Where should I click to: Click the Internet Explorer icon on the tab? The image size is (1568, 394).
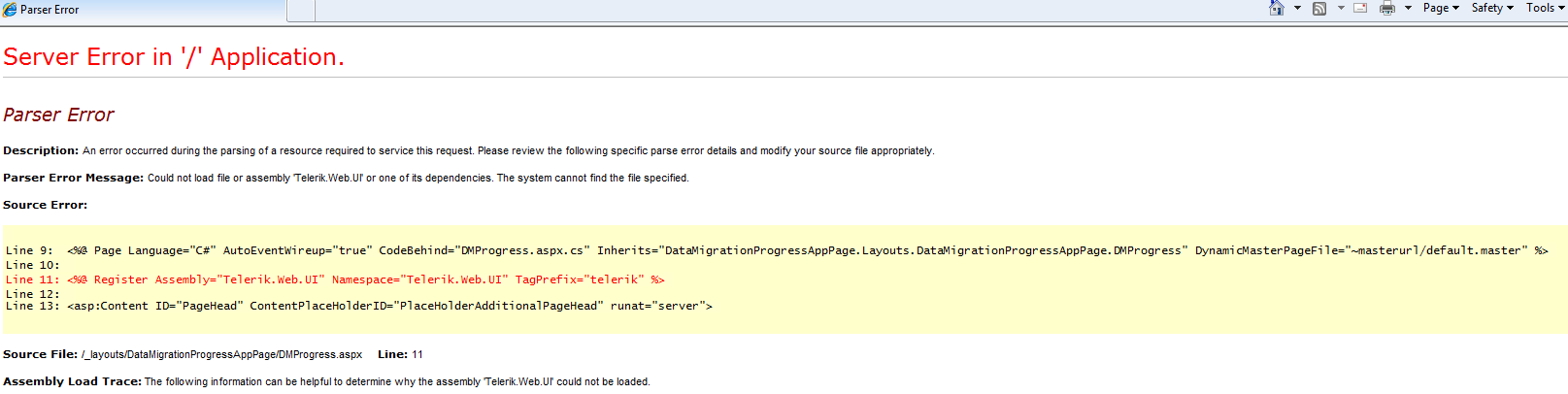point(10,9)
